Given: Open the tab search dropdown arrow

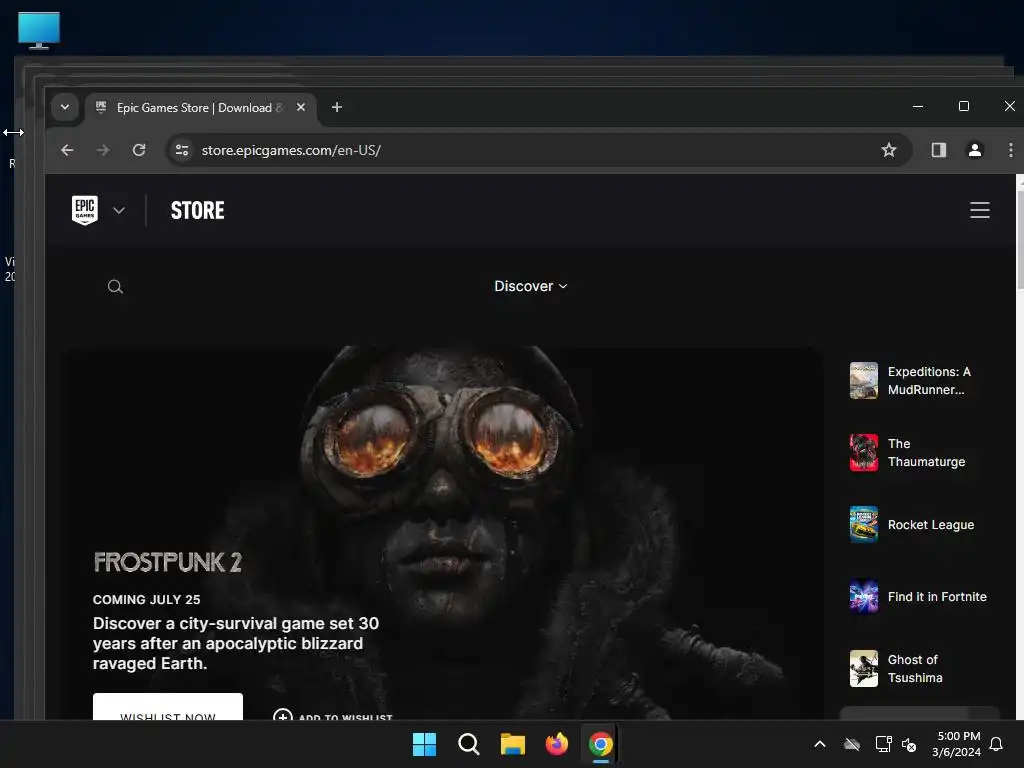Looking at the screenshot, I should 65,107.
